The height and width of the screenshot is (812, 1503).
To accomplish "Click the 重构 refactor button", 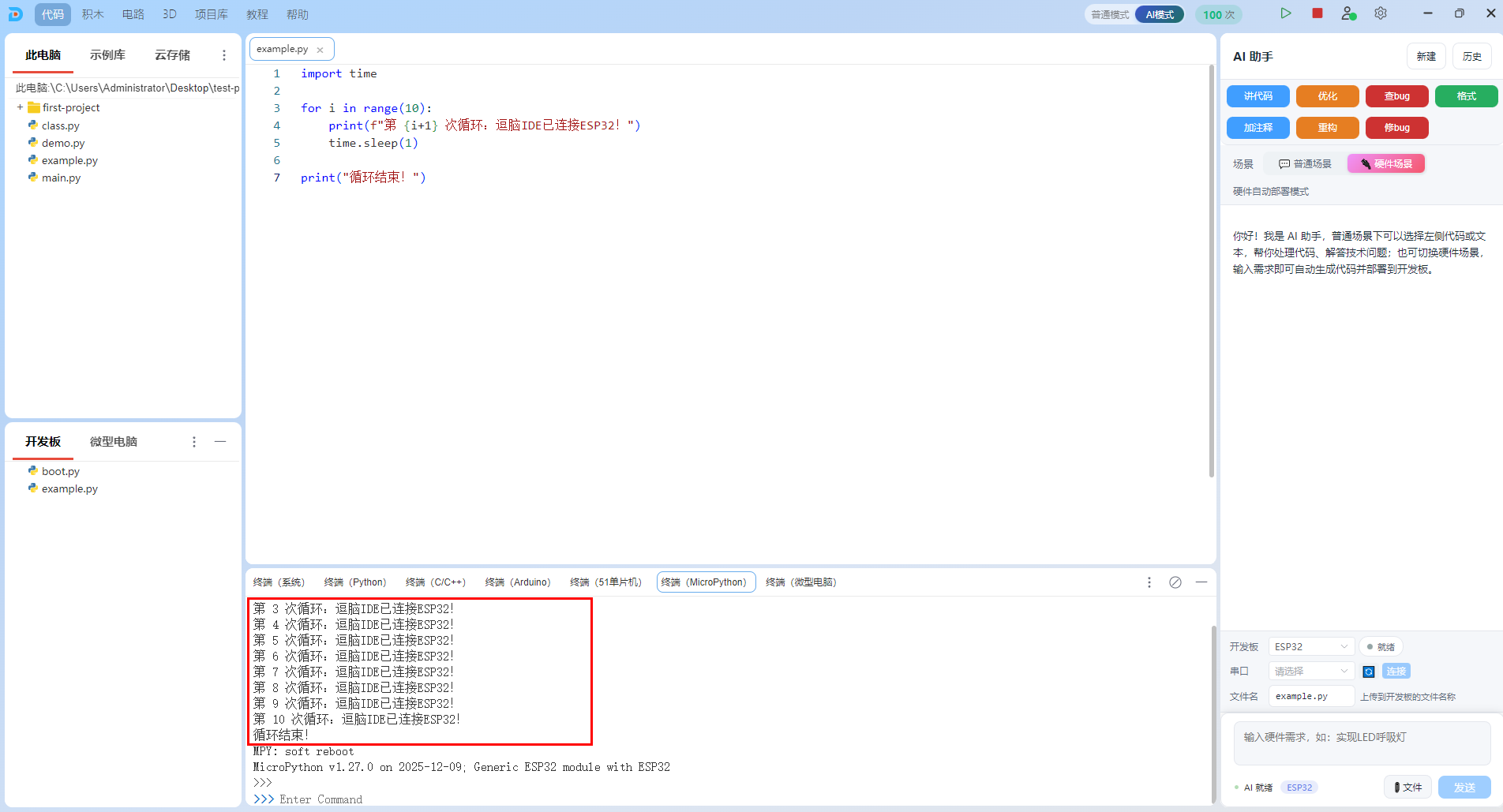I will (x=1328, y=128).
